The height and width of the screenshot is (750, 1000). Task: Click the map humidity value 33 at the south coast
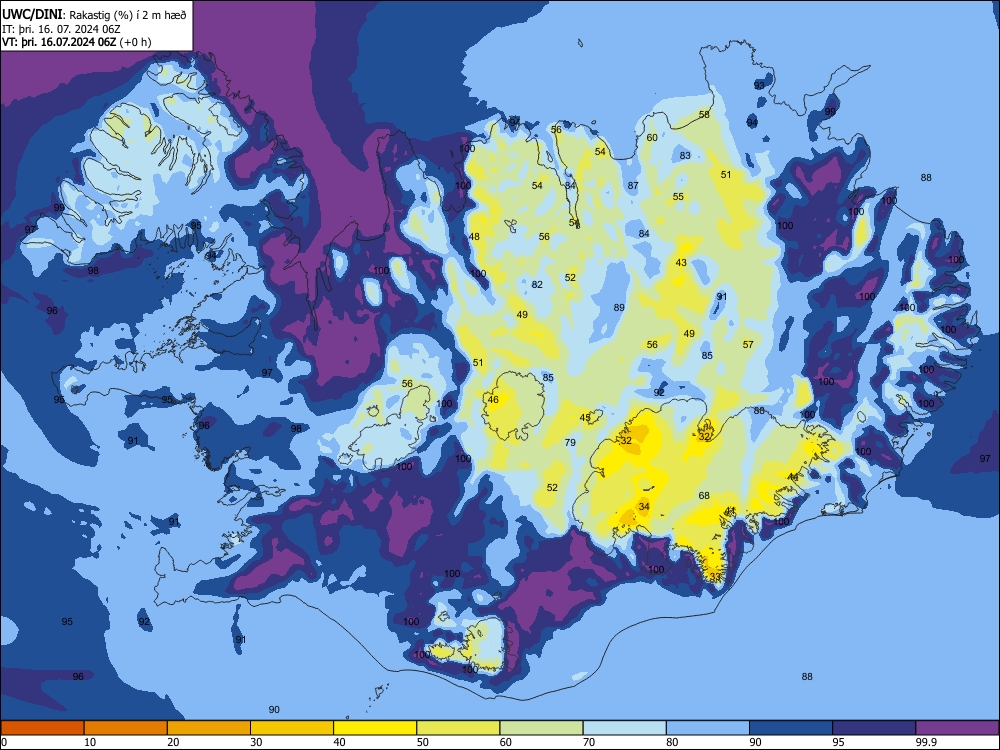coord(715,577)
